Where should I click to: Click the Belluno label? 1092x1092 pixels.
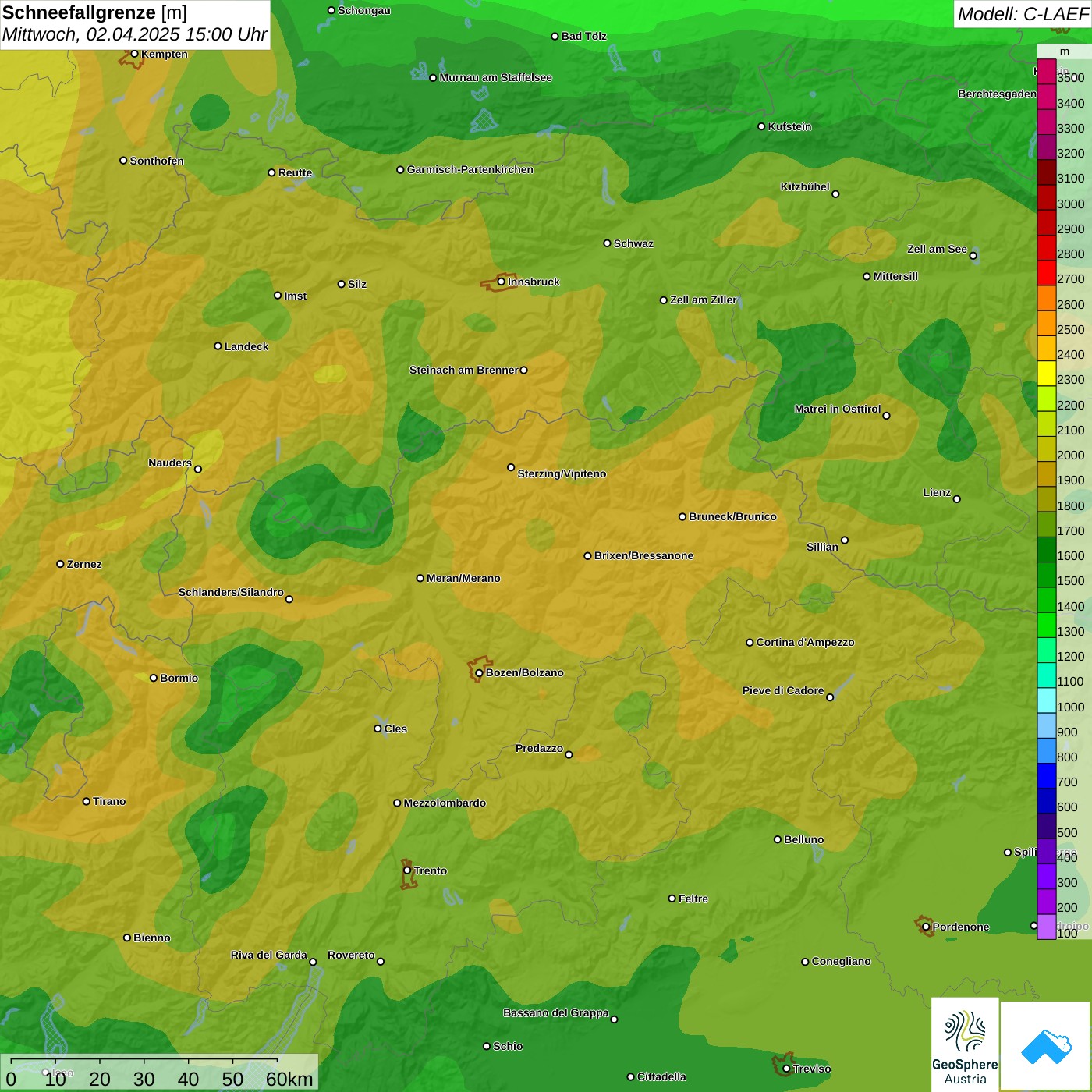[x=803, y=839]
